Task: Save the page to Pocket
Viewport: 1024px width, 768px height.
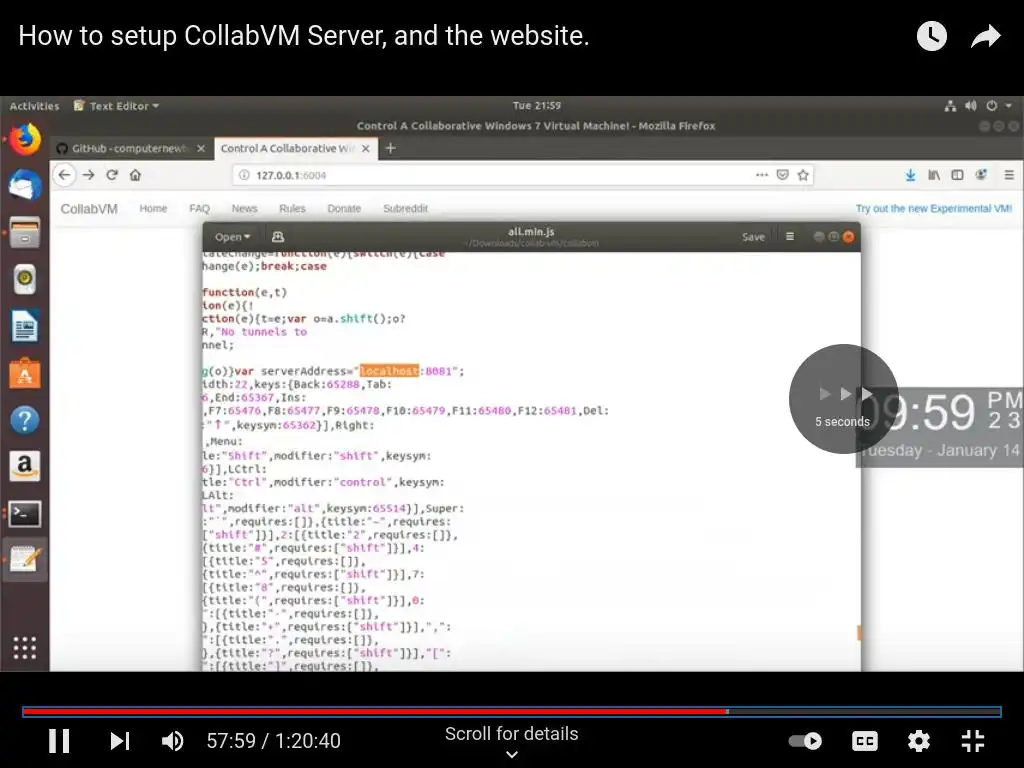Action: point(782,175)
